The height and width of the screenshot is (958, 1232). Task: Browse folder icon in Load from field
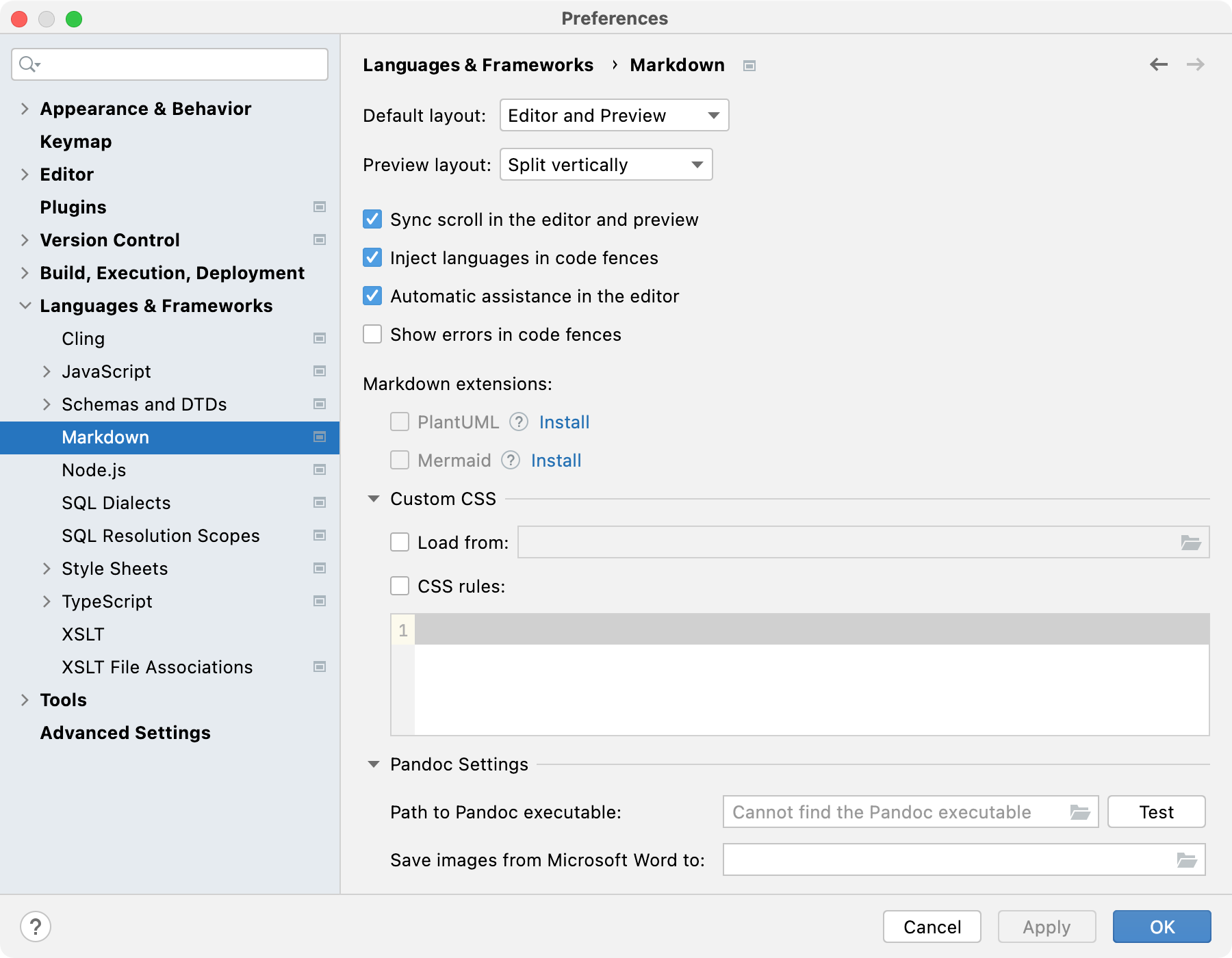[x=1191, y=543]
